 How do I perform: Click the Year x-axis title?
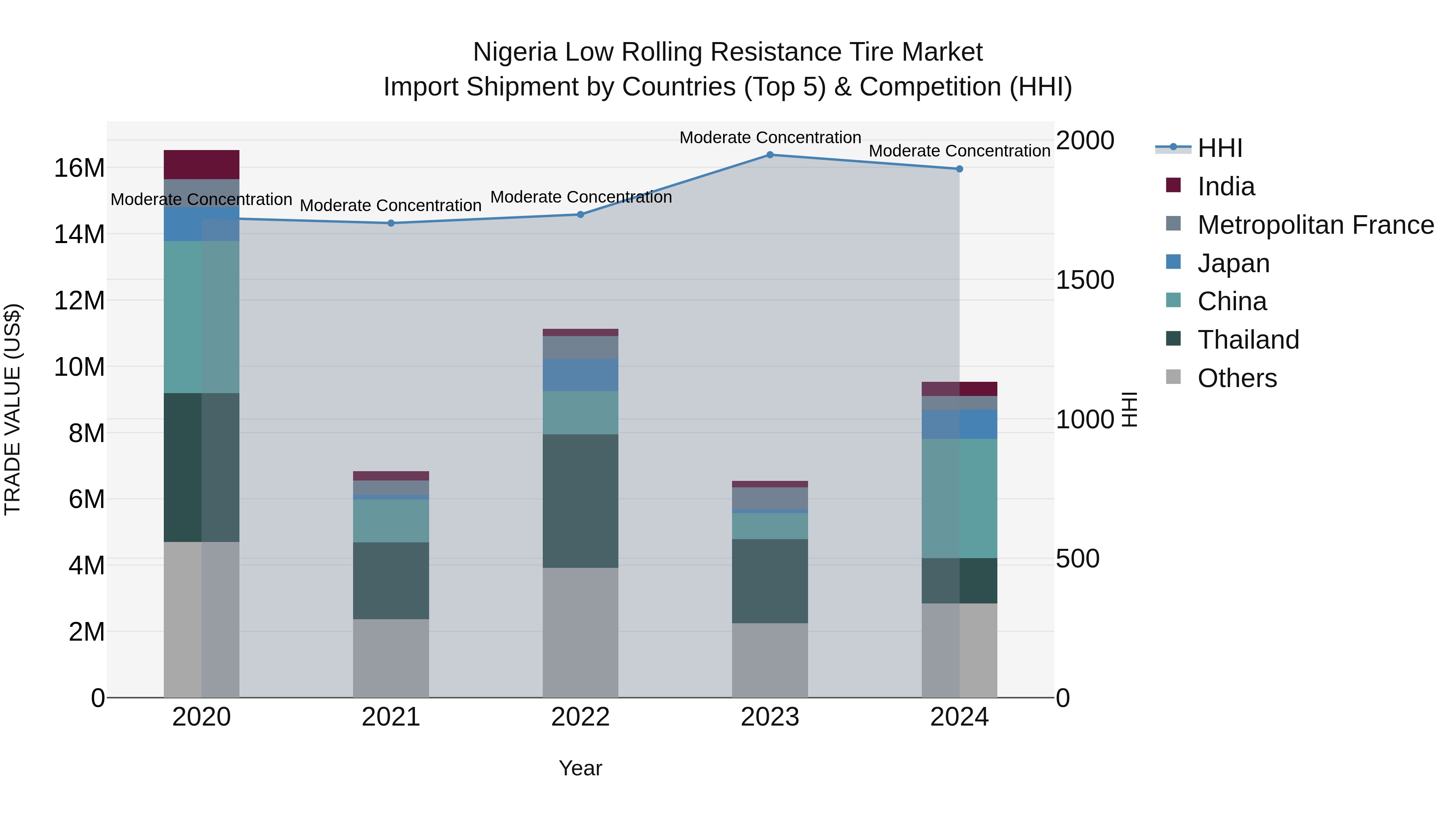pos(580,768)
